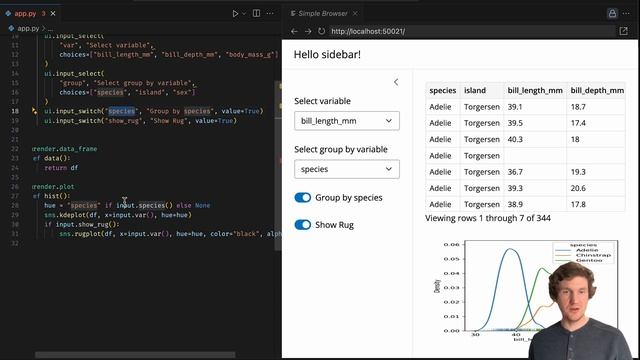
Task: Click the lightbulb code action icon
Action: tap(34, 111)
